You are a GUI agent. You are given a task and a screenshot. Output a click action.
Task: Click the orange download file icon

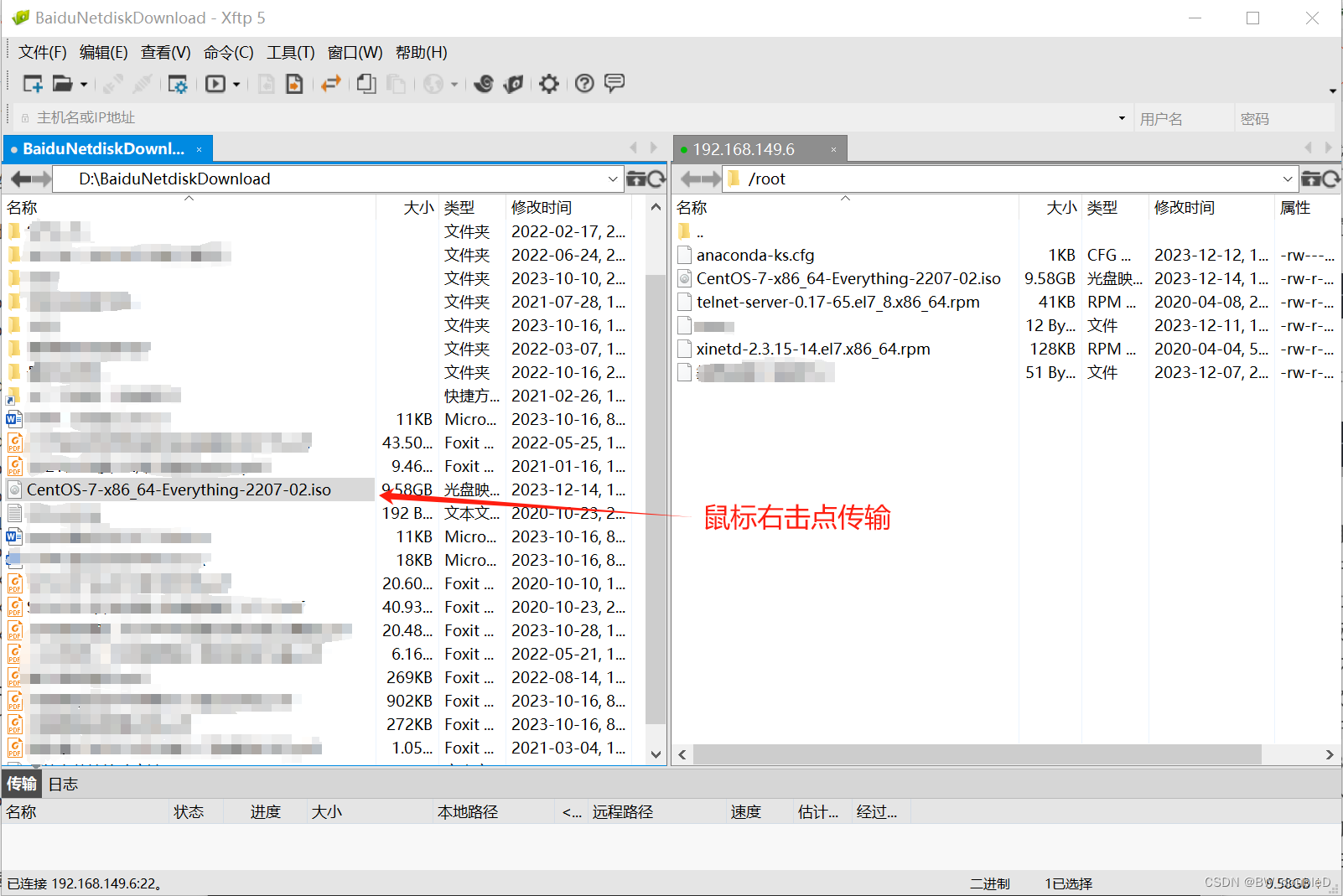294,84
